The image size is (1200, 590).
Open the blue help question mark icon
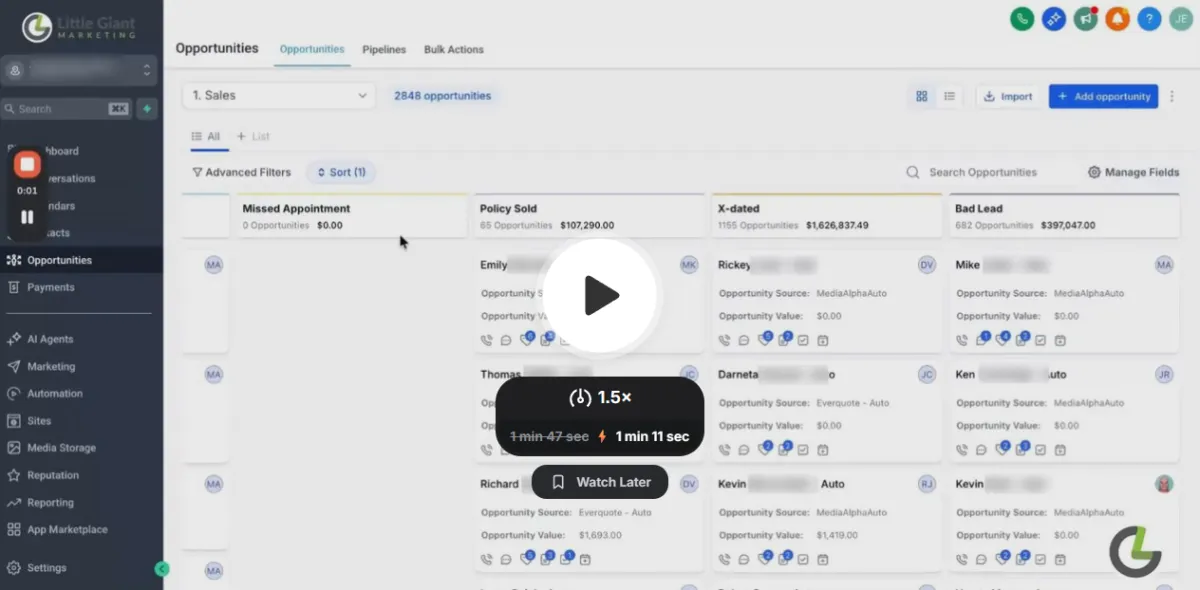(x=1149, y=18)
